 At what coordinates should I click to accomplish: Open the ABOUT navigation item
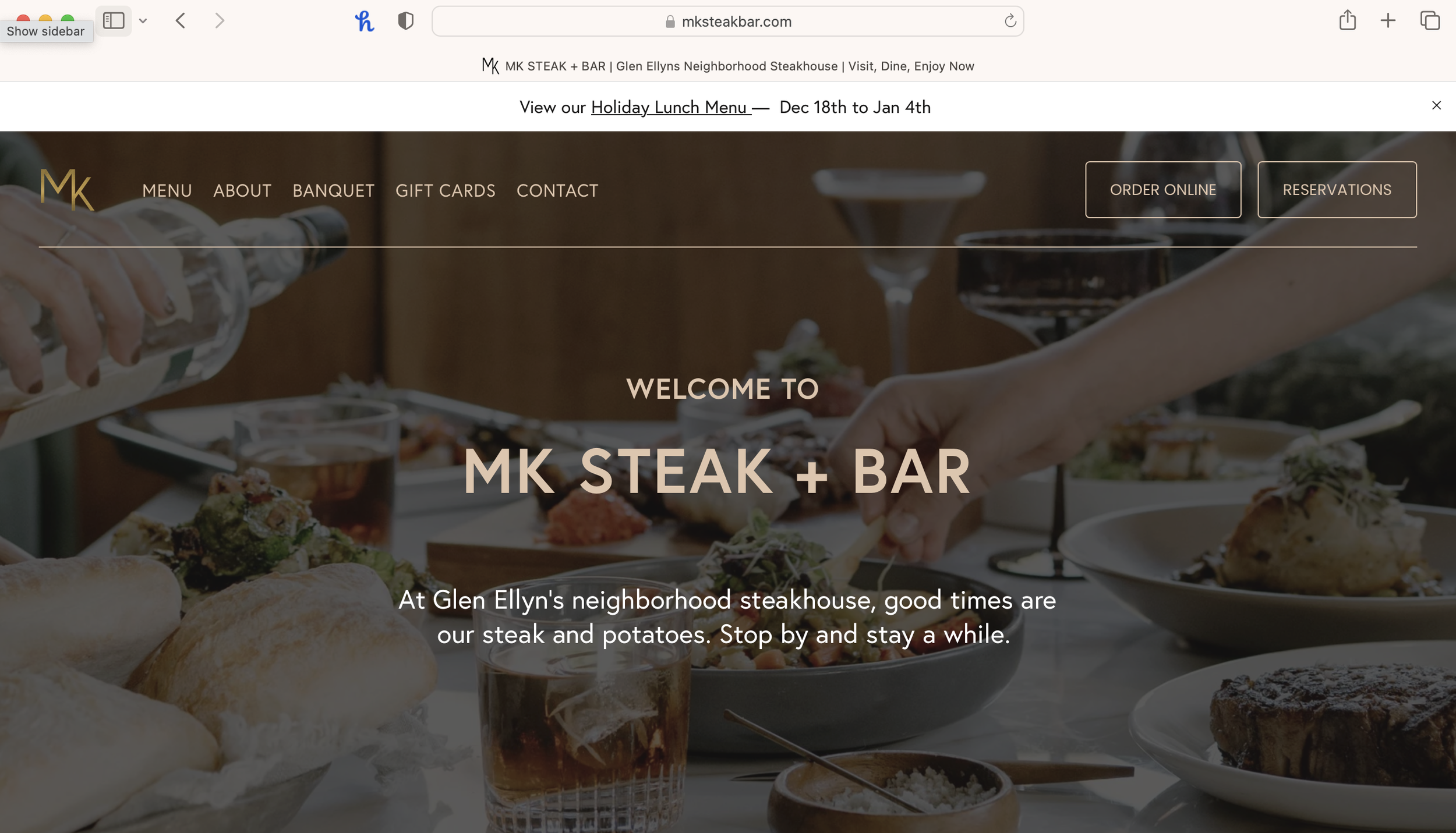click(242, 190)
